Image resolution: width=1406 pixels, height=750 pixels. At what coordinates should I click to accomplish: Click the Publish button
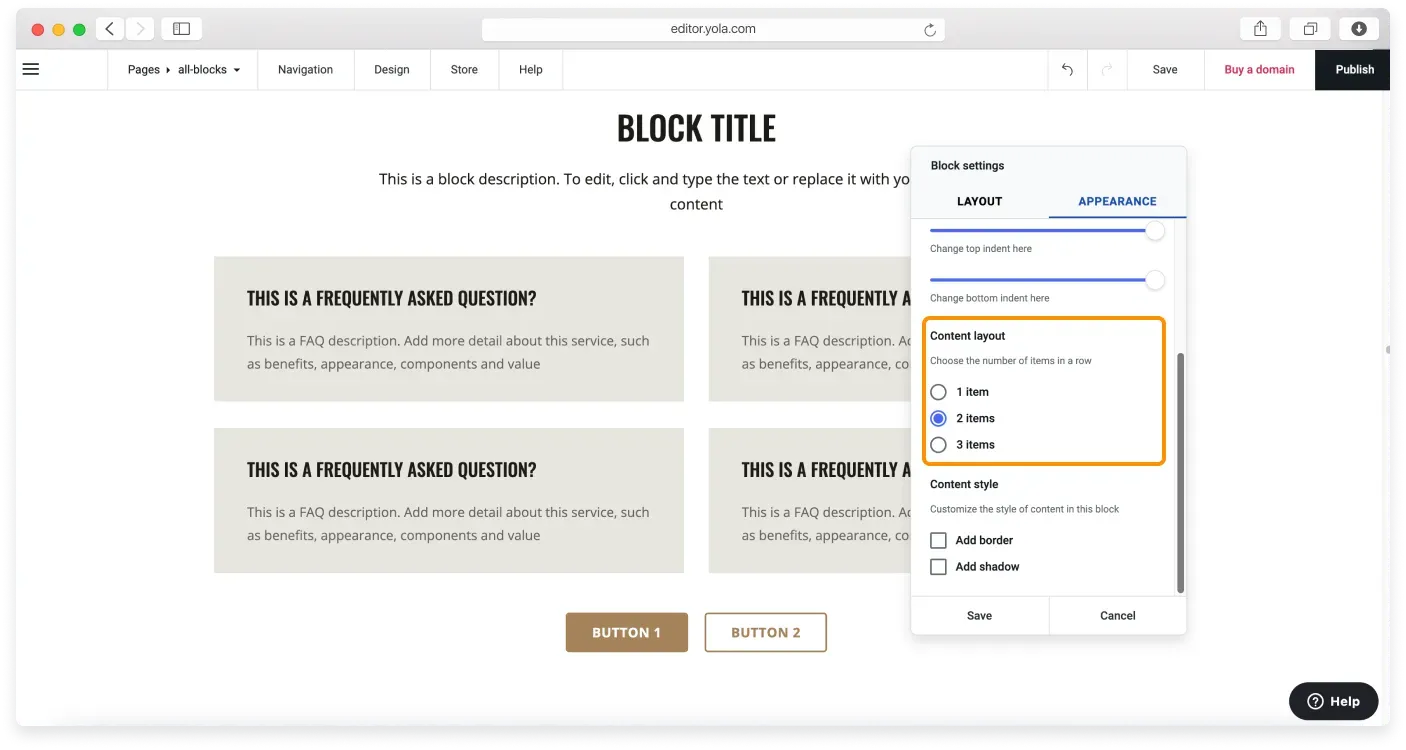(x=1354, y=70)
